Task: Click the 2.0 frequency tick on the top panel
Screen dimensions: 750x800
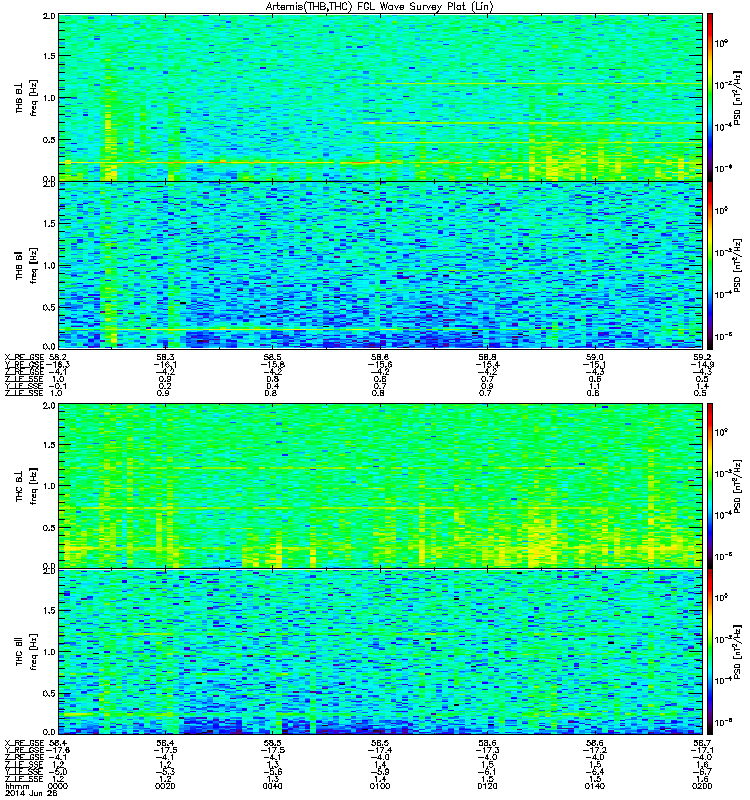Action: 49,16
